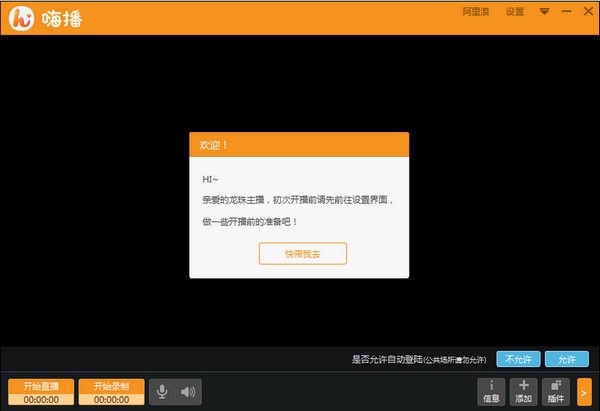Open the title bar dropdown triangle menu
The height and width of the screenshot is (411, 600).
click(545, 11)
